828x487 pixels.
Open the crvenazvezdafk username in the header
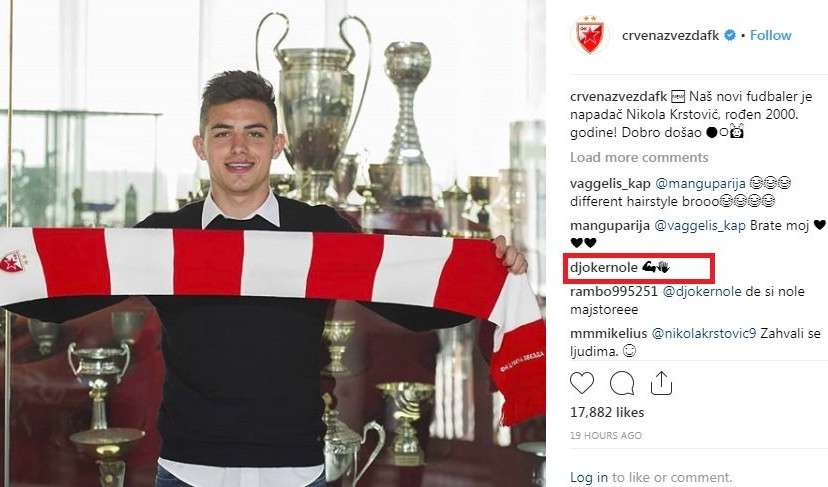click(670, 35)
